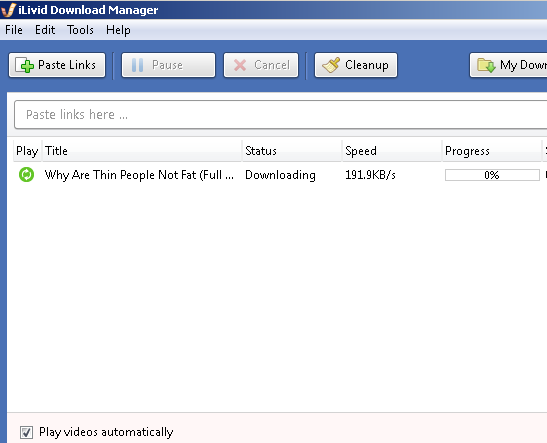Open the File menu
547x443 pixels.
coord(14,30)
